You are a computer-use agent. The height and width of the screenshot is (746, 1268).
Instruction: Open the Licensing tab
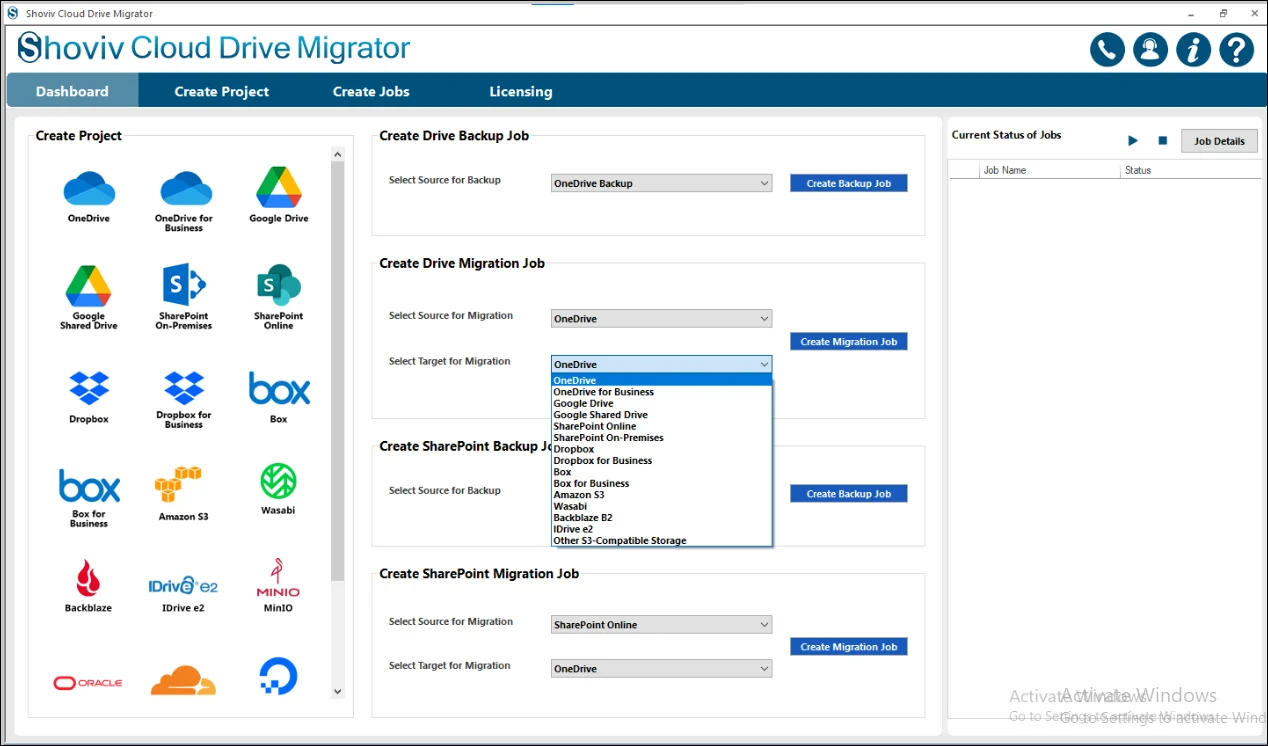click(x=520, y=91)
